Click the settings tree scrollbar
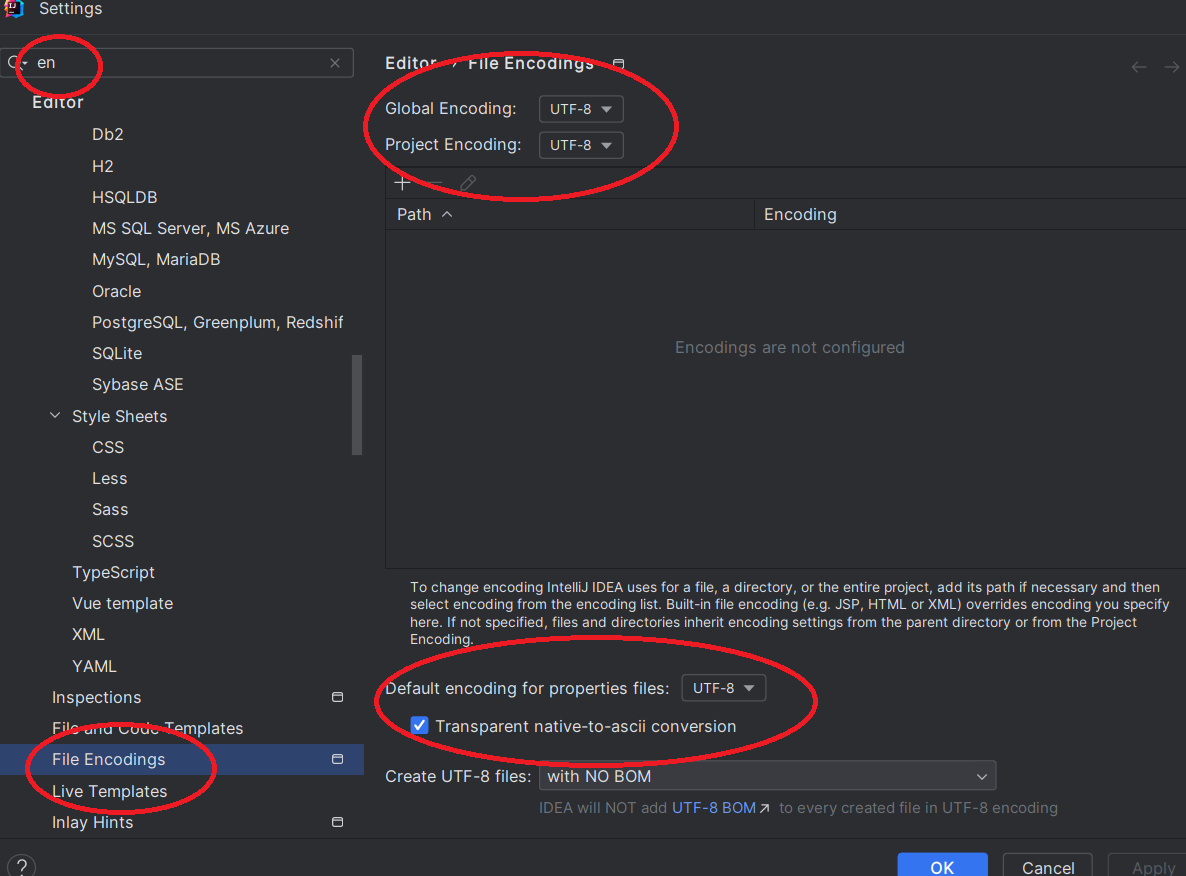1186x876 pixels. pyautogui.click(x=357, y=405)
